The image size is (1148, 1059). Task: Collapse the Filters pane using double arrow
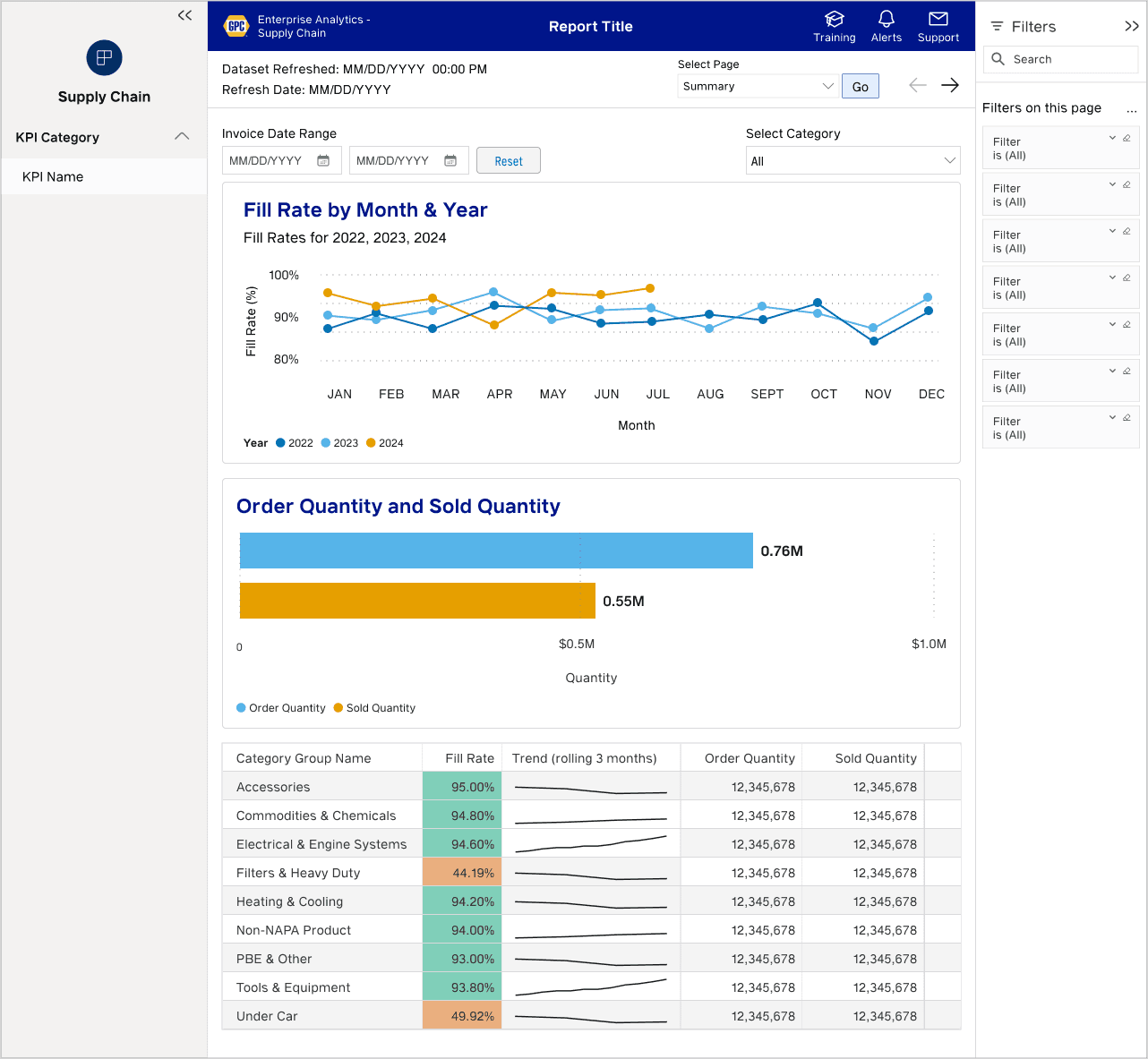point(1131,27)
